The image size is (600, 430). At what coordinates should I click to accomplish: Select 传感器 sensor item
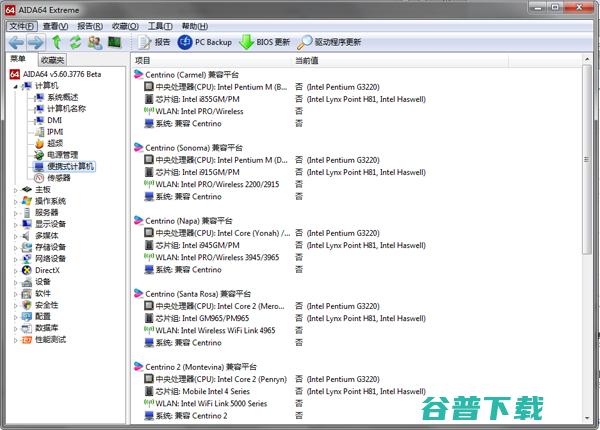tap(59, 178)
